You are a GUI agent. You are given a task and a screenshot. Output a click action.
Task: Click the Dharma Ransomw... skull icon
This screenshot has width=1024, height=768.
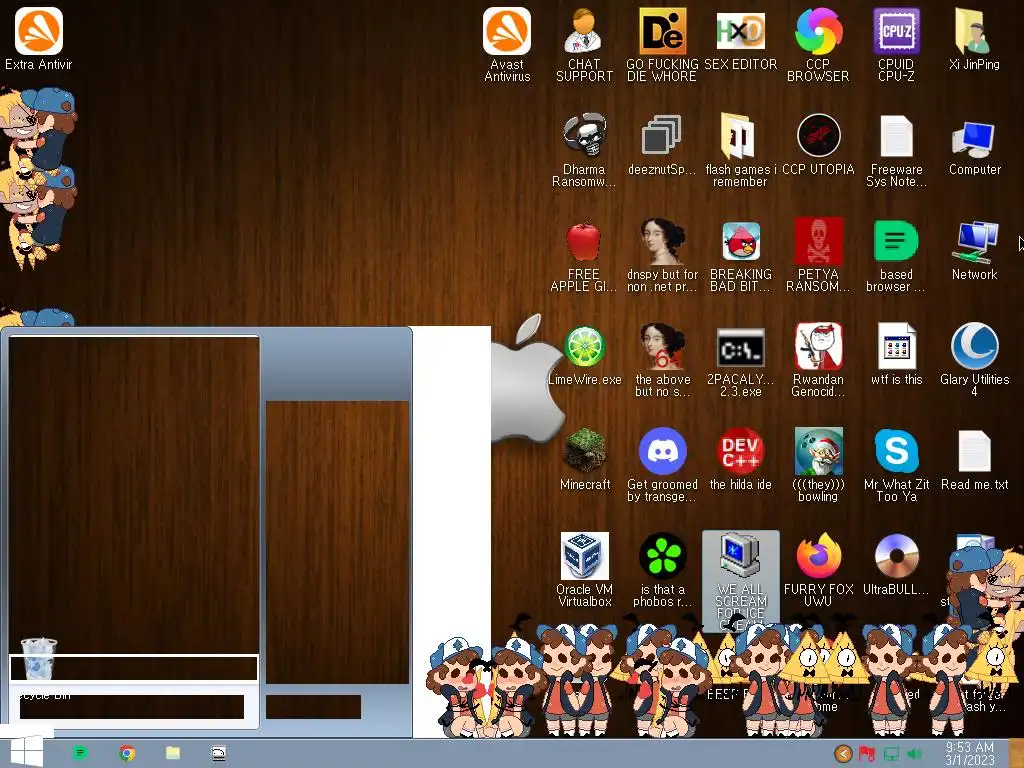[584, 150]
